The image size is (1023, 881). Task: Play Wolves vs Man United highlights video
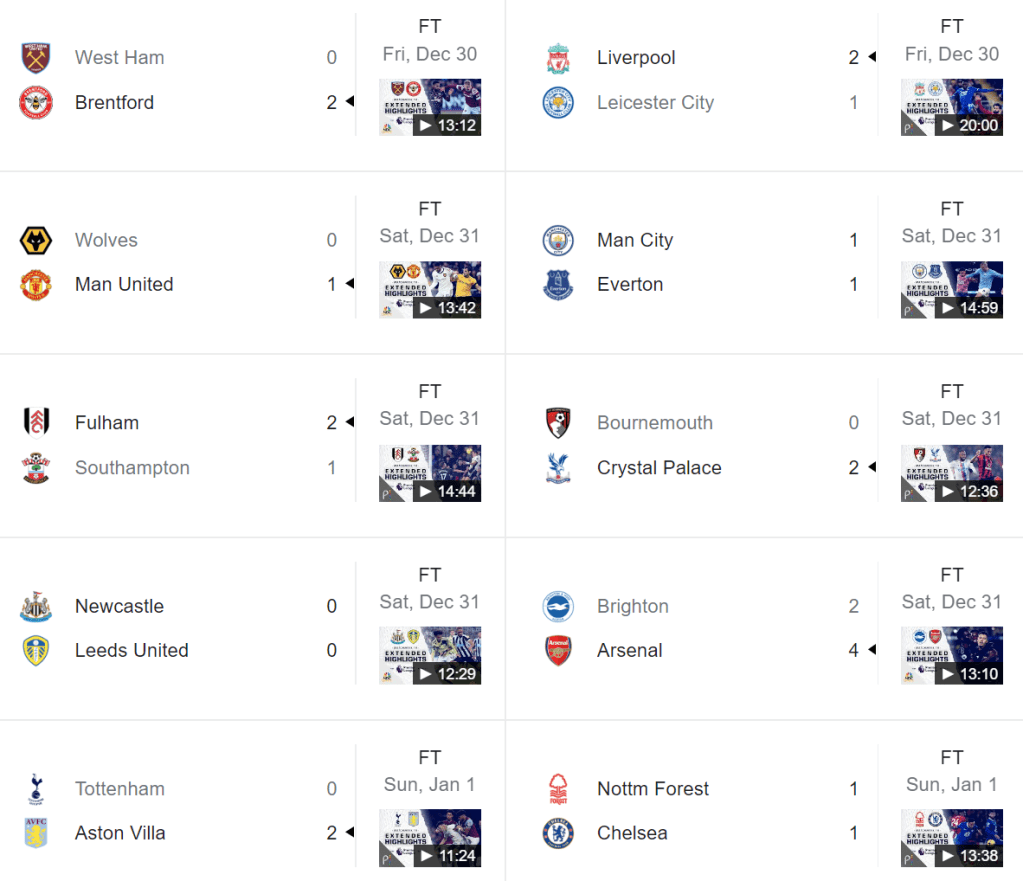coord(430,290)
